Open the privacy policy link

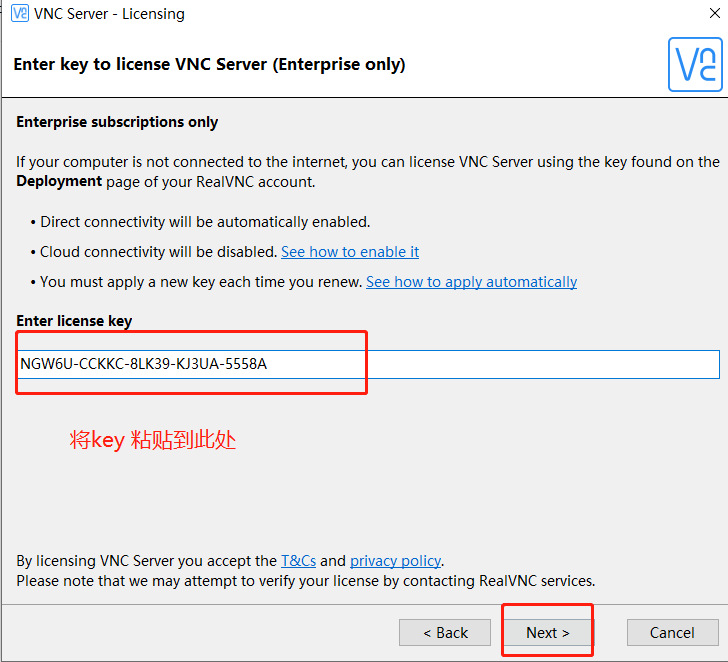click(x=395, y=561)
